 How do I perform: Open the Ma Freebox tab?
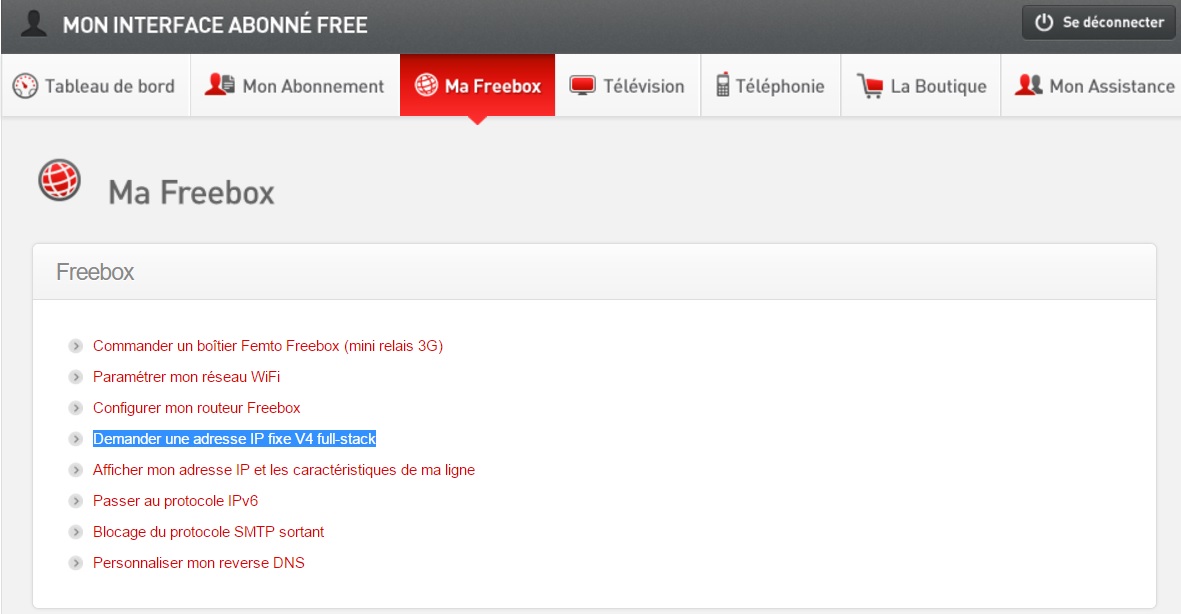click(x=477, y=86)
